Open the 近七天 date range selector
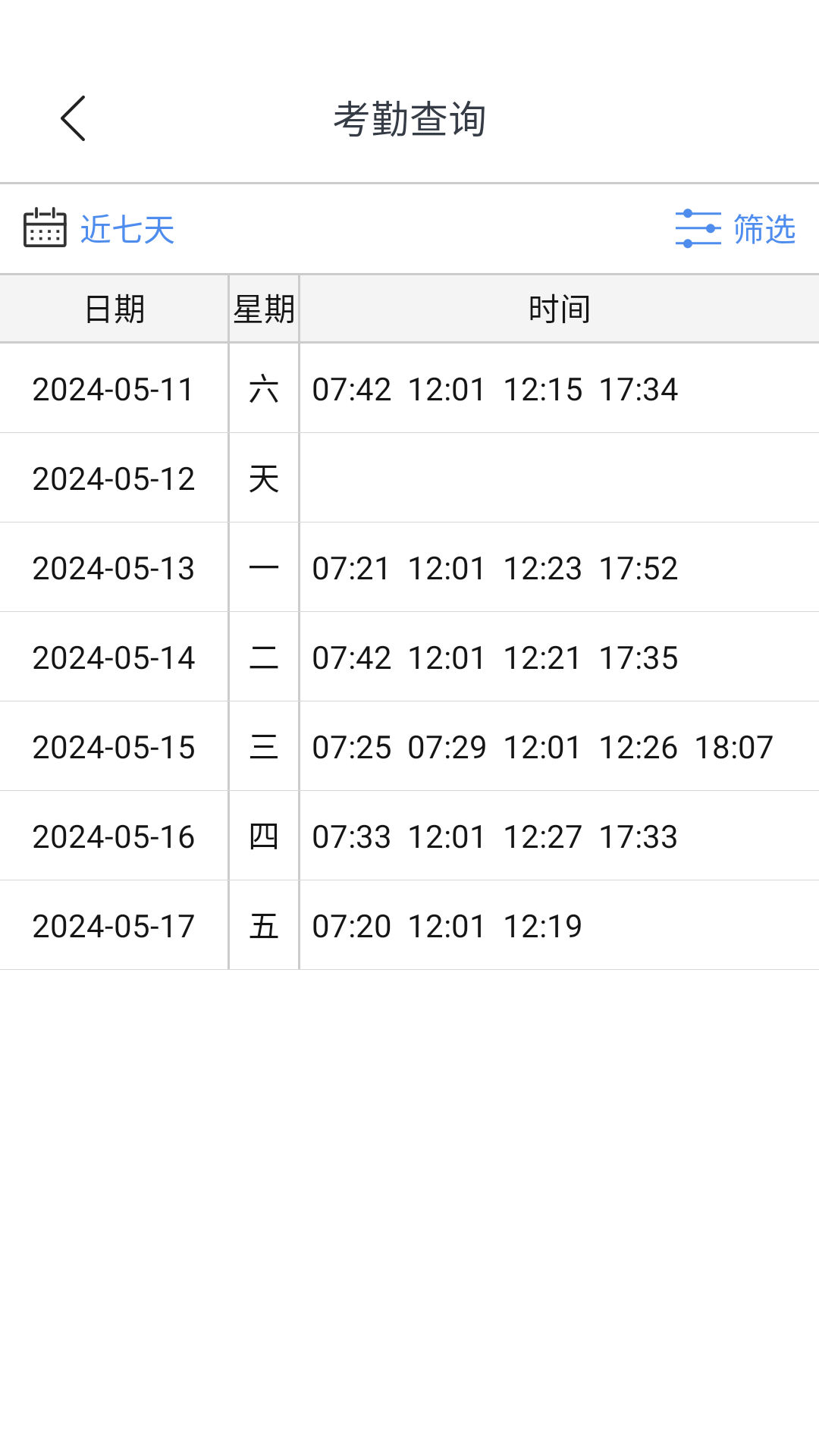Image resolution: width=819 pixels, height=1456 pixels. pyautogui.click(x=127, y=229)
